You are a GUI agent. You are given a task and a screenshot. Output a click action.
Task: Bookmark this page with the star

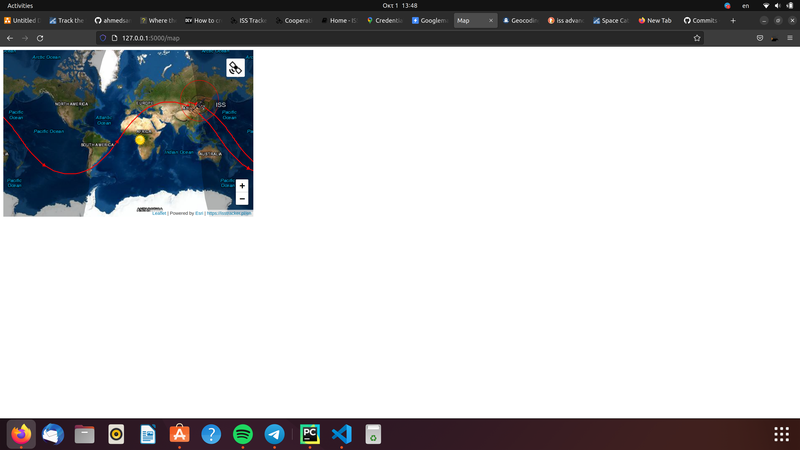coord(697,38)
